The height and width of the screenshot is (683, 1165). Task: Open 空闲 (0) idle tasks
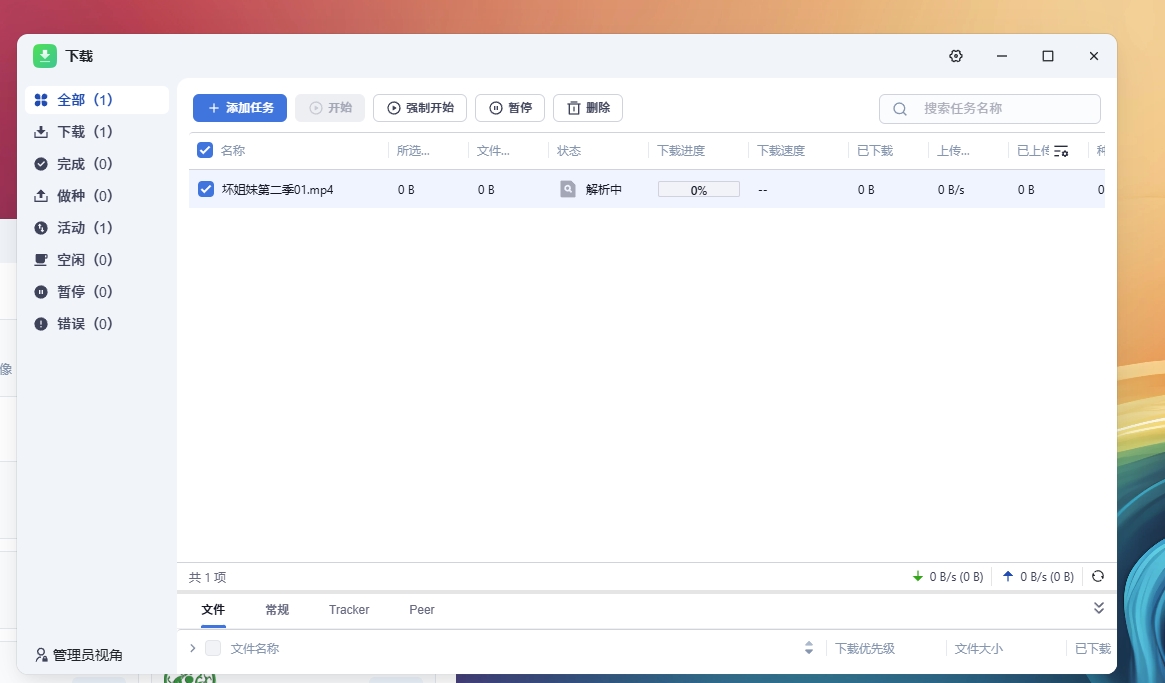tap(97, 259)
